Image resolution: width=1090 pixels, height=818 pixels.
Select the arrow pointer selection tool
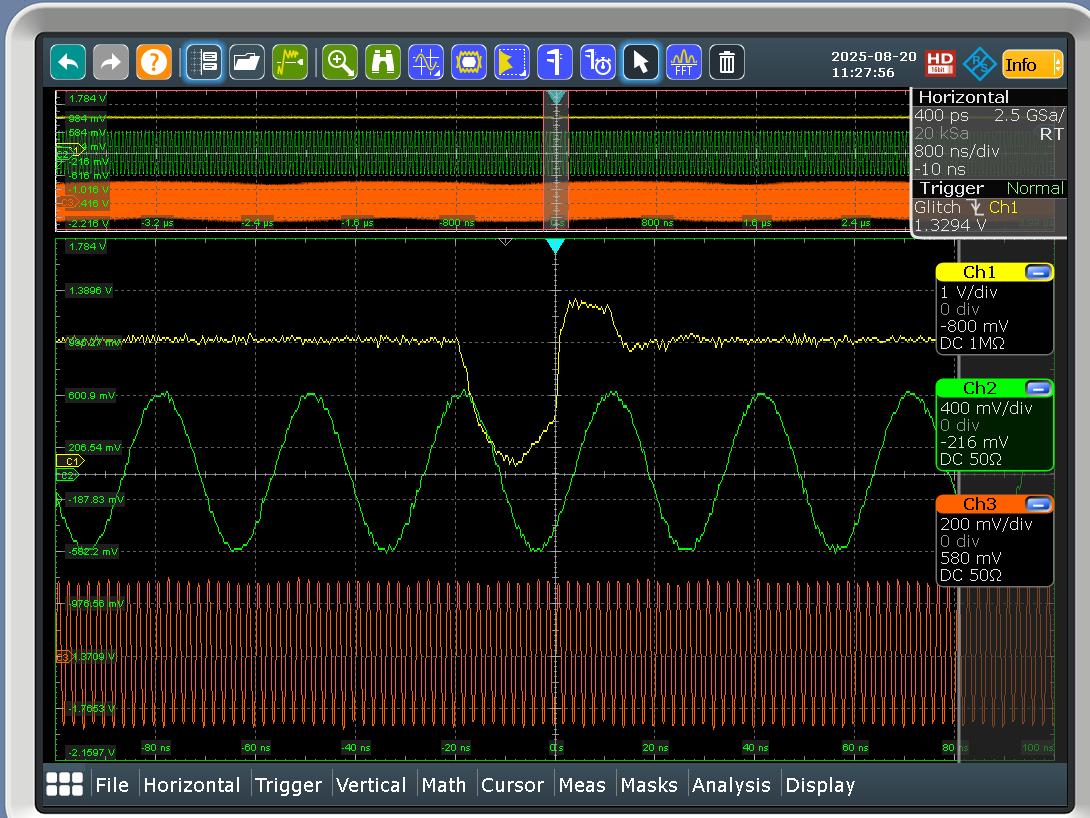click(641, 63)
